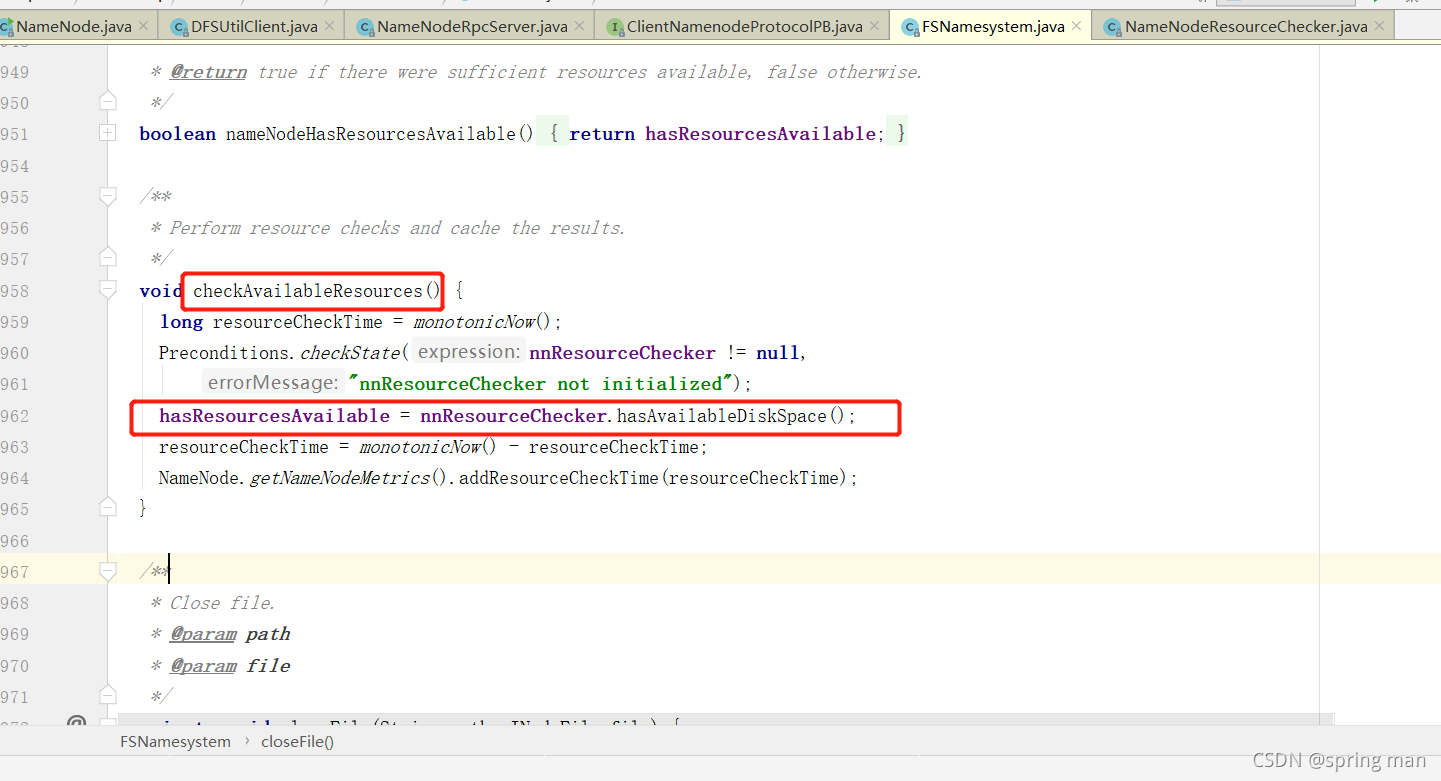Click line number 951 in the gutter
The width and height of the screenshot is (1441, 781).
(15, 134)
